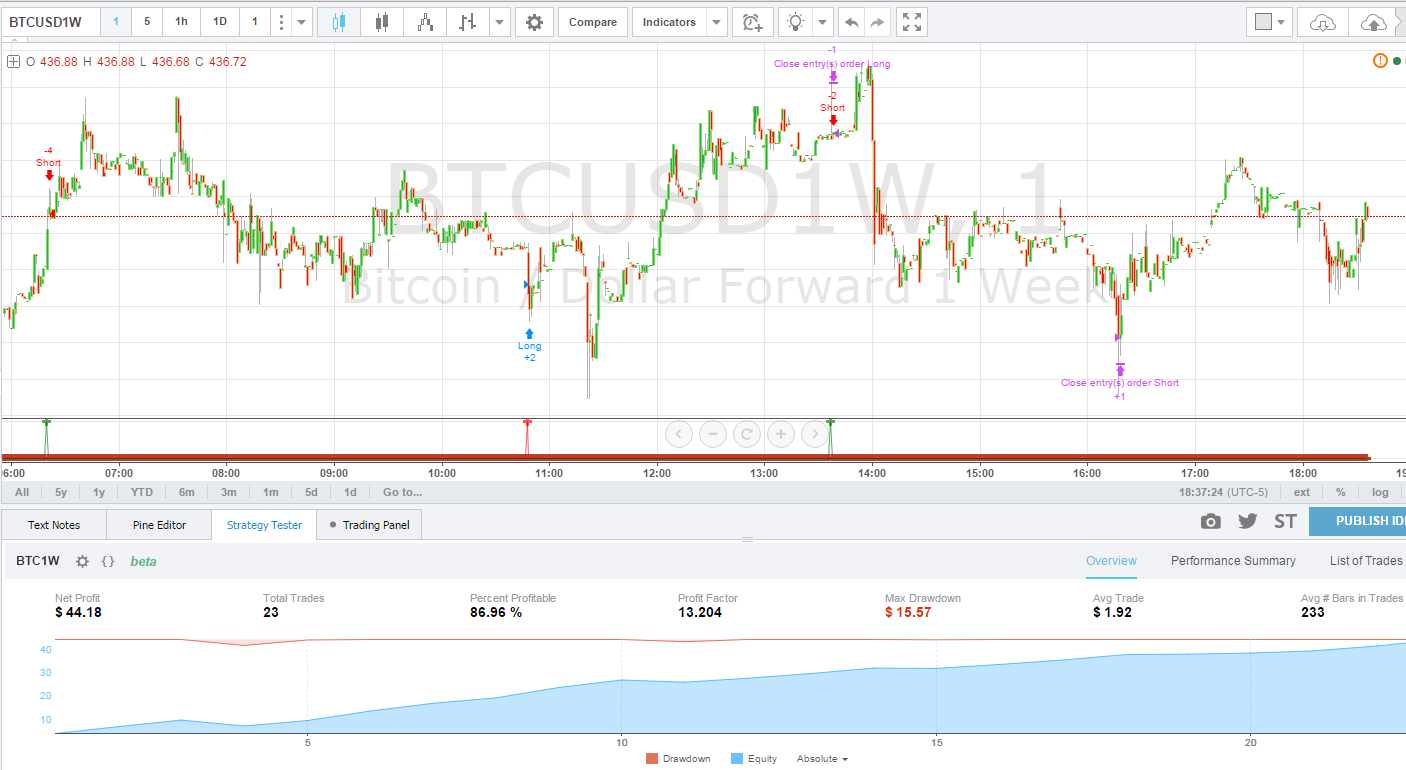Select the List of Trades tab
The width and height of the screenshot is (1406, 770).
[x=1366, y=561]
